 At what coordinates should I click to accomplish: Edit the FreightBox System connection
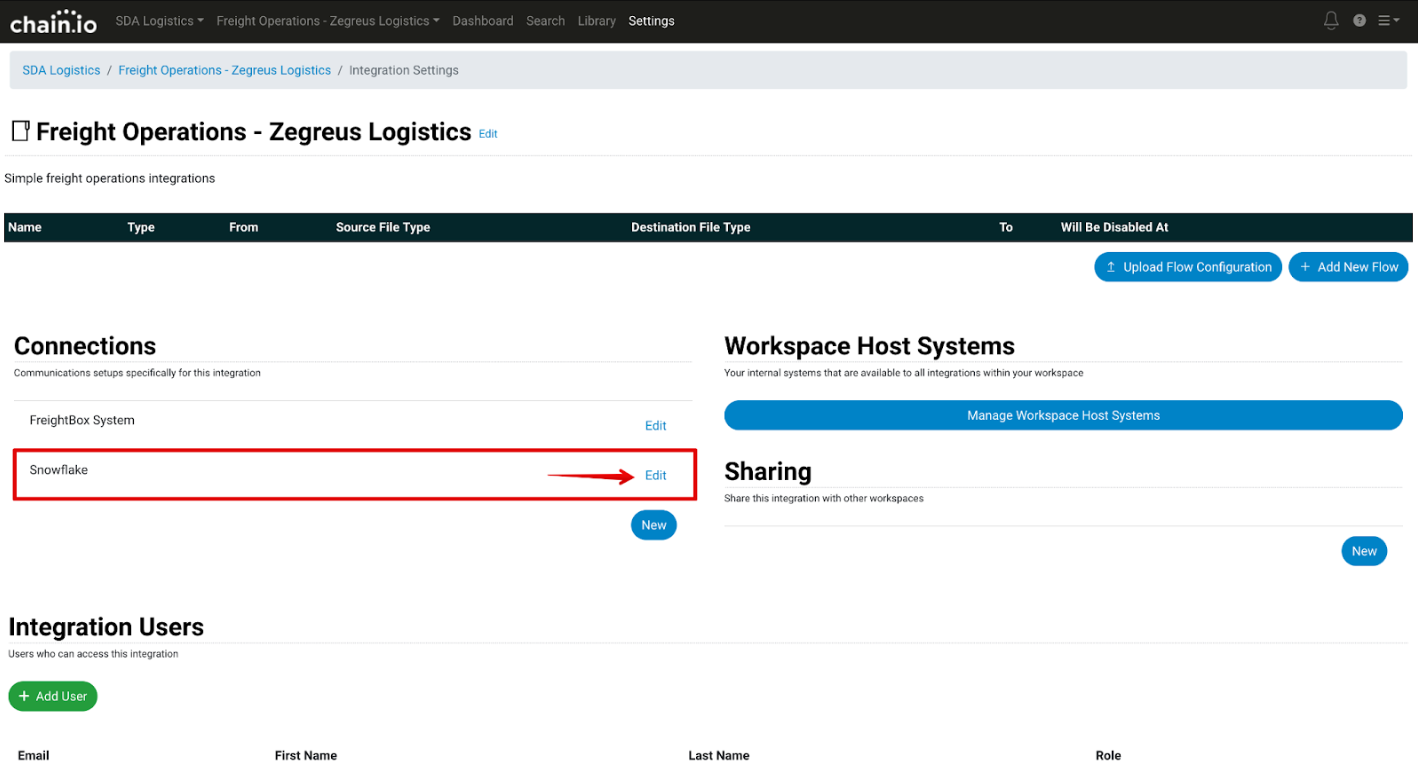point(656,426)
